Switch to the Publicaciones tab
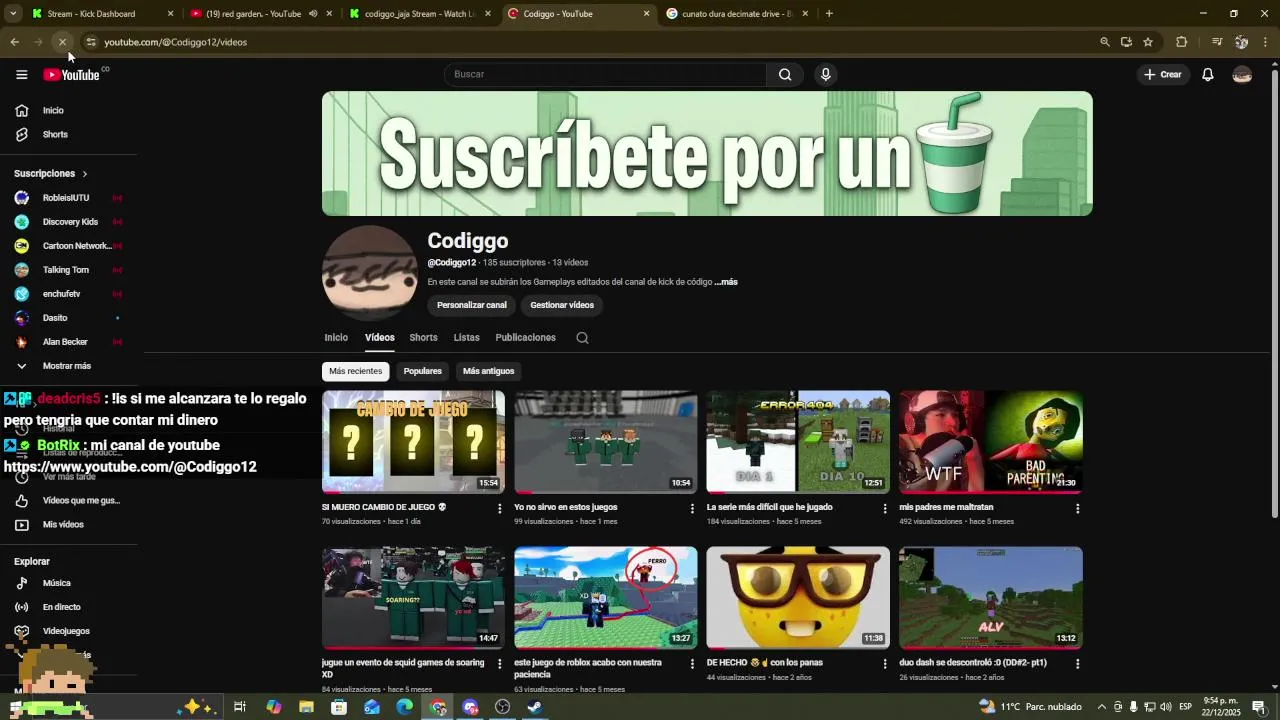 tap(525, 338)
